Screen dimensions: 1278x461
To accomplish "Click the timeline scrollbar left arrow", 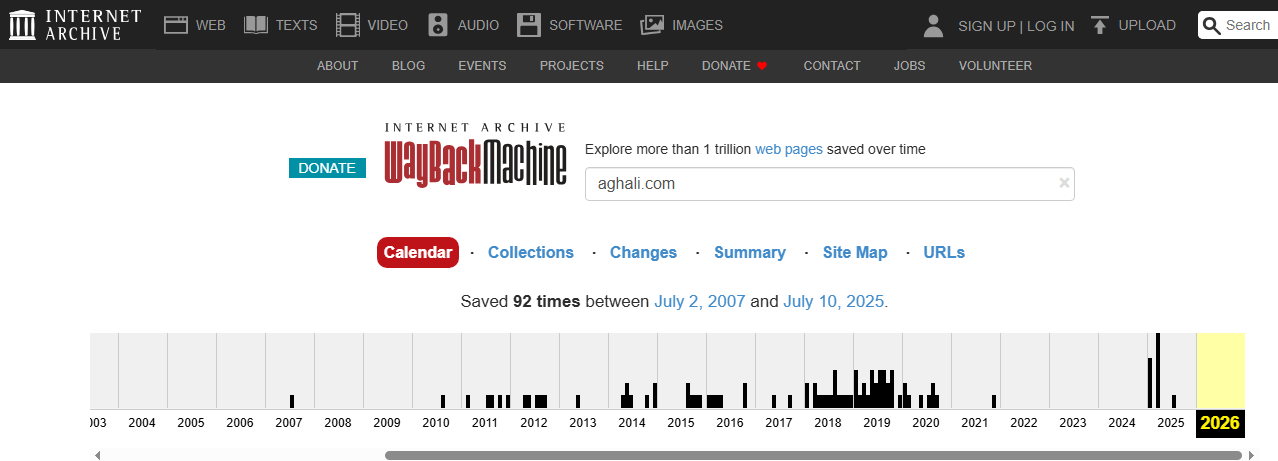I will click(x=98, y=455).
